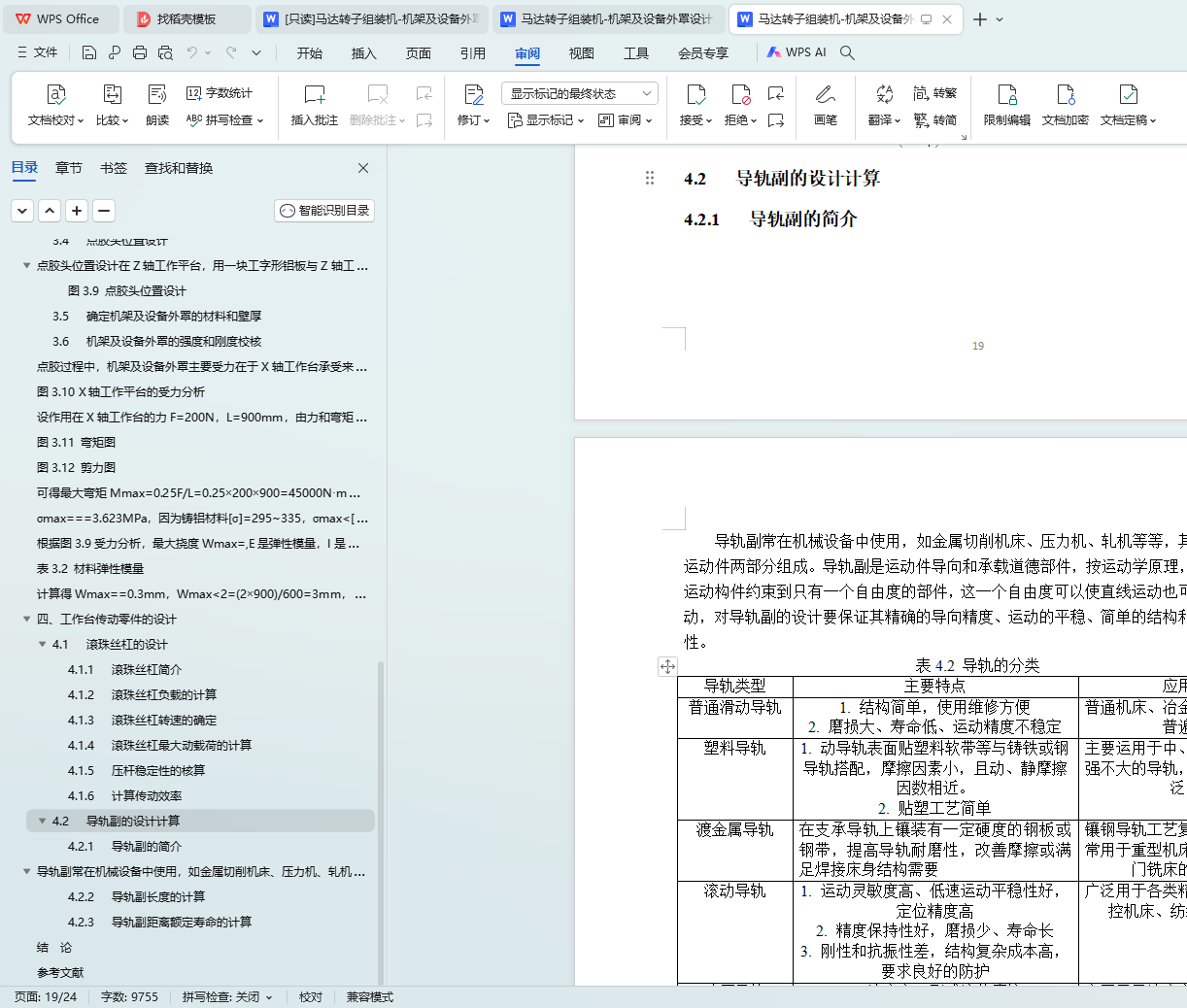Click the 翻译 translate icon
The height and width of the screenshot is (1008, 1187).
pos(884,94)
